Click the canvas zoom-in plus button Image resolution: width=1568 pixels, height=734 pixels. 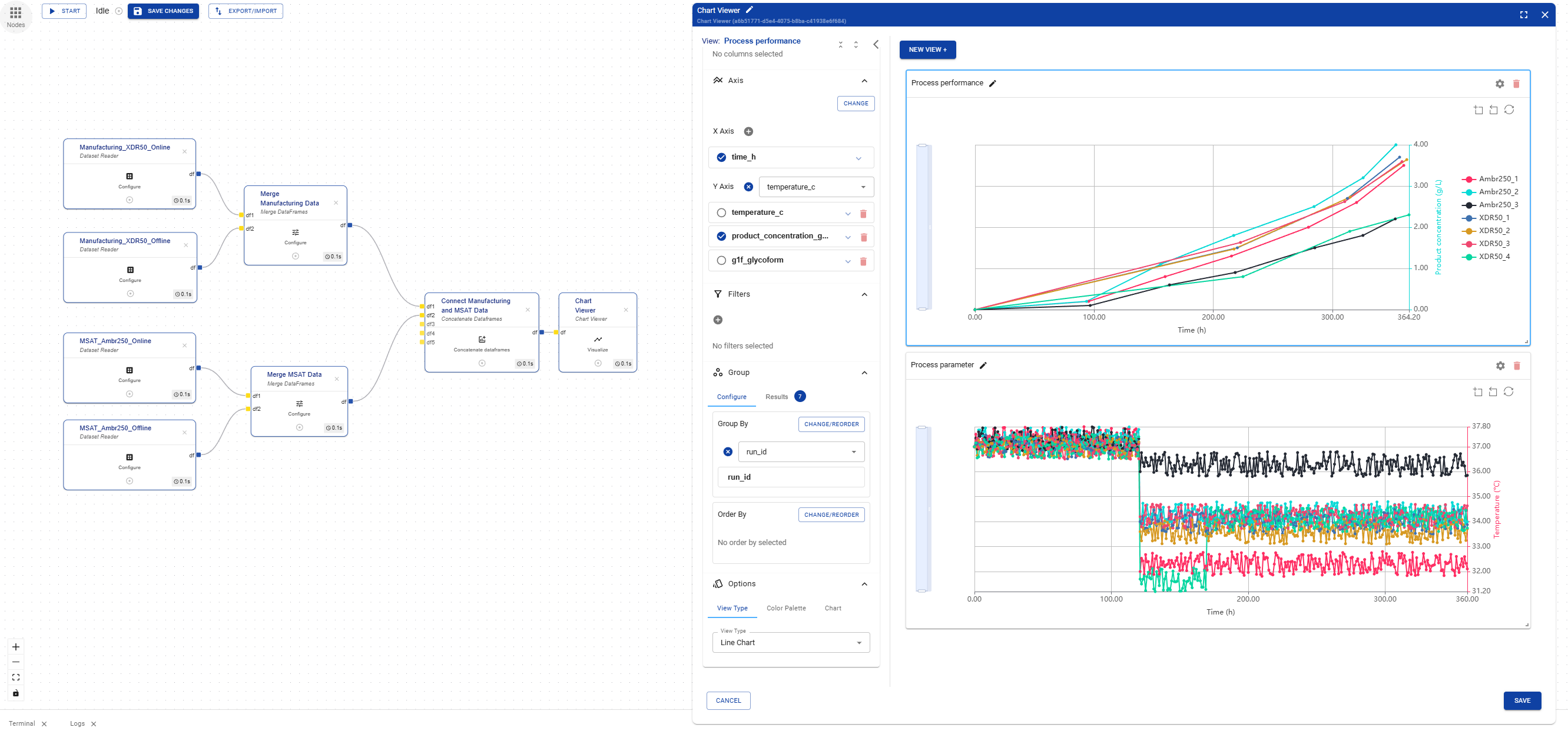point(16,647)
